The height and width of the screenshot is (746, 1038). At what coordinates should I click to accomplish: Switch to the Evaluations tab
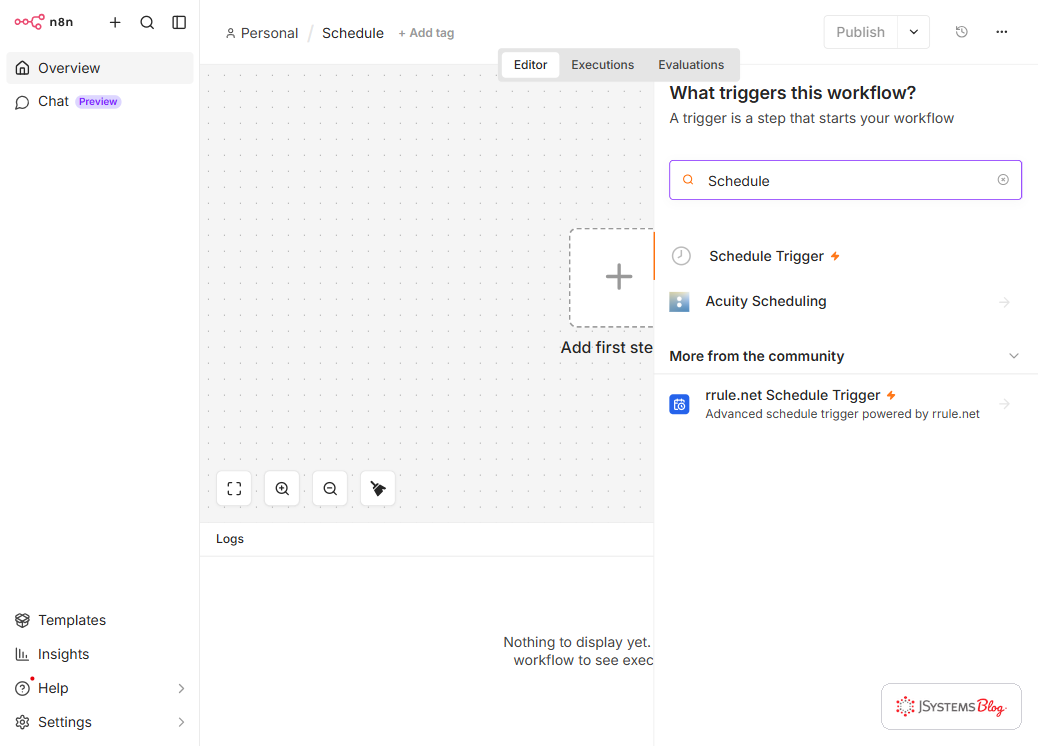pyautogui.click(x=691, y=65)
